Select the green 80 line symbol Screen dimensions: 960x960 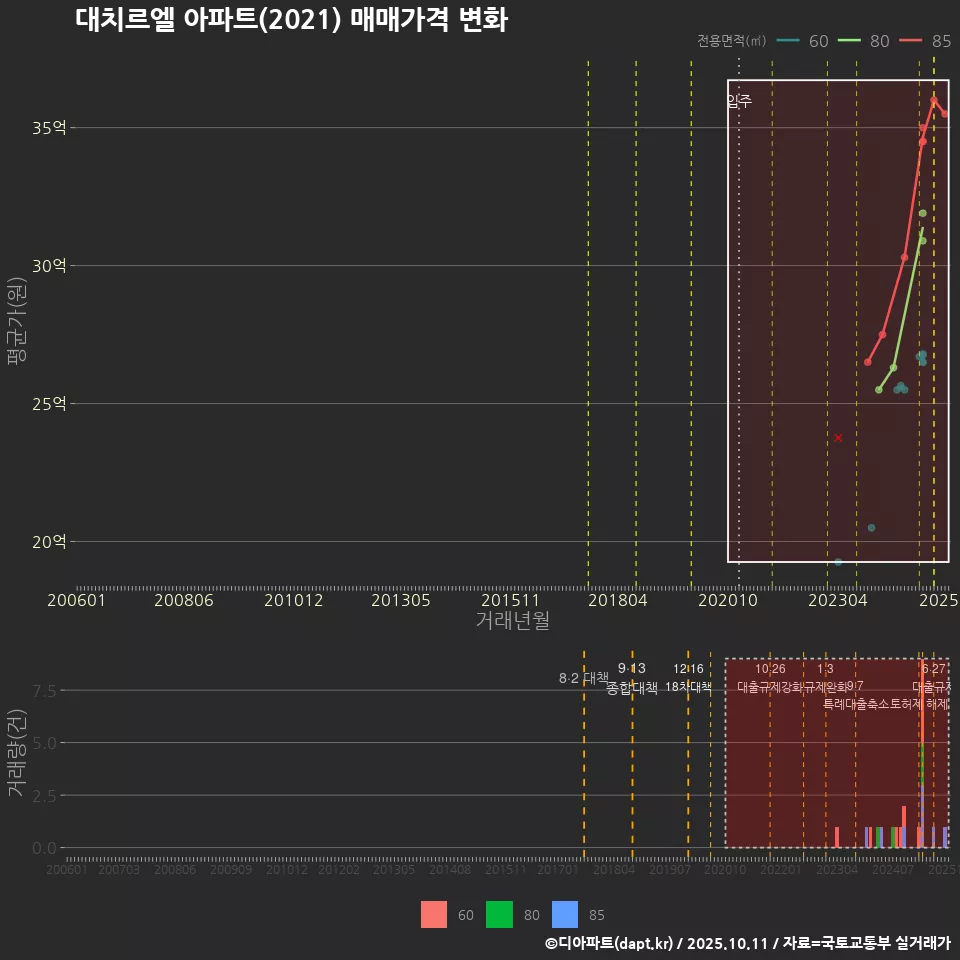[x=849, y=41]
